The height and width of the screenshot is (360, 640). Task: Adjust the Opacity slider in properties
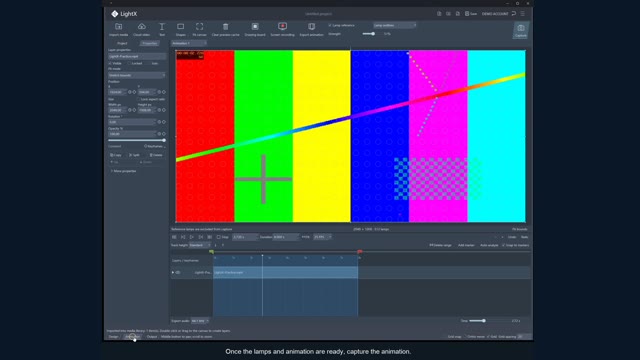[137, 140]
